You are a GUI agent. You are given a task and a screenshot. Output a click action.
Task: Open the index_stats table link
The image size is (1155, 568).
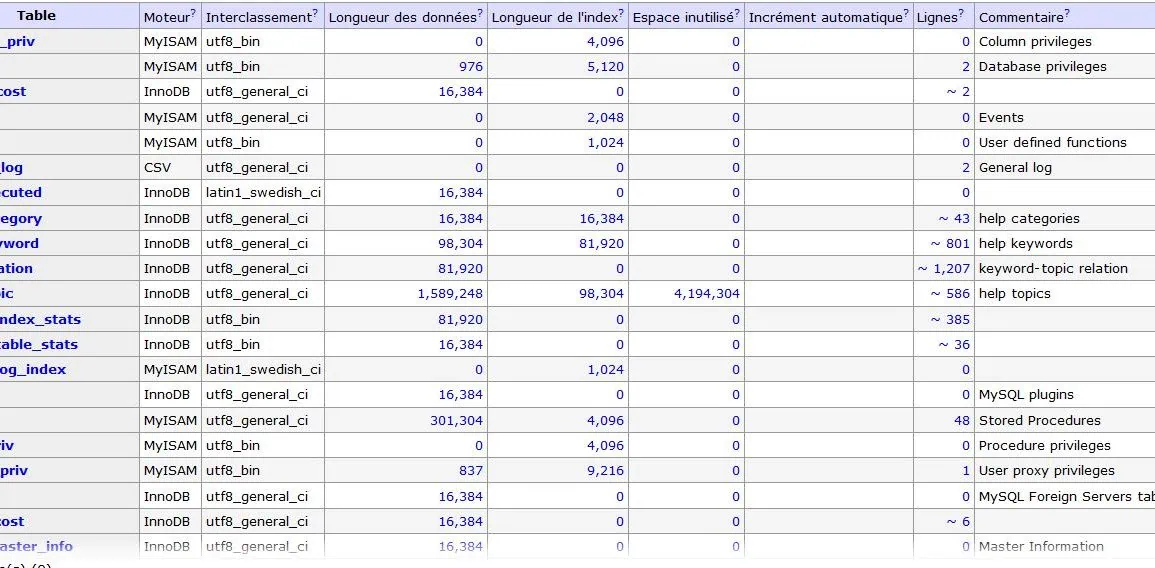click(x=40, y=319)
